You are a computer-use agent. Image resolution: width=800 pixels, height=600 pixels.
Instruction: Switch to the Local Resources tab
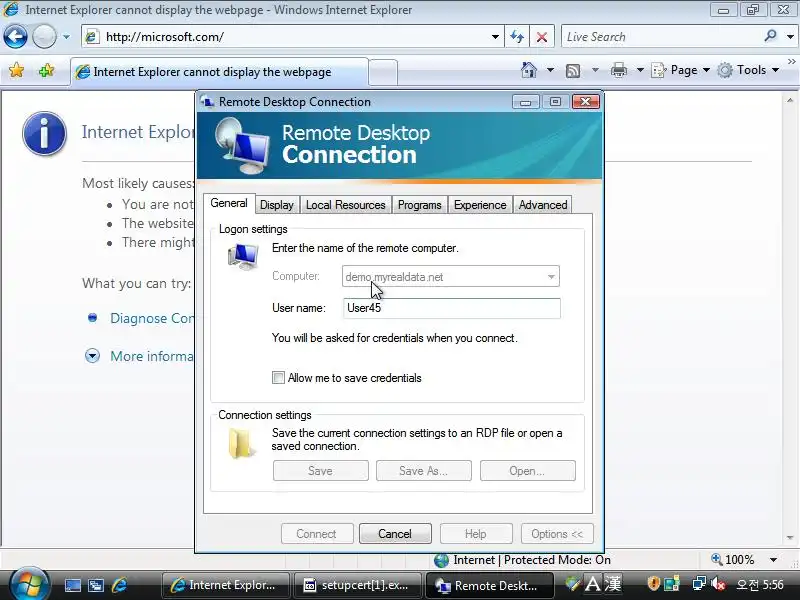click(x=345, y=205)
